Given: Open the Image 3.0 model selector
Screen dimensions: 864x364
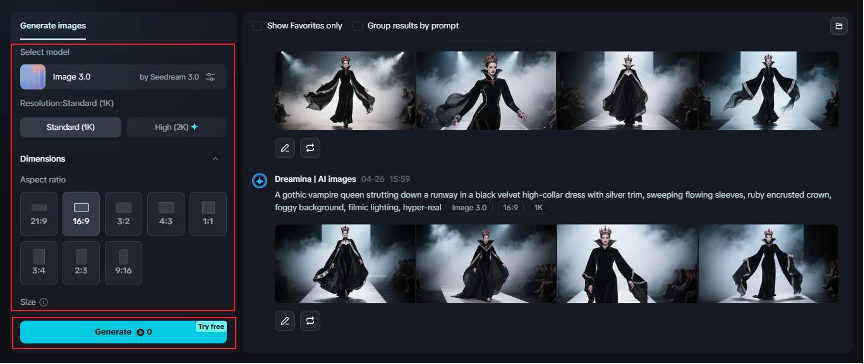Looking at the screenshot, I should click(x=123, y=77).
